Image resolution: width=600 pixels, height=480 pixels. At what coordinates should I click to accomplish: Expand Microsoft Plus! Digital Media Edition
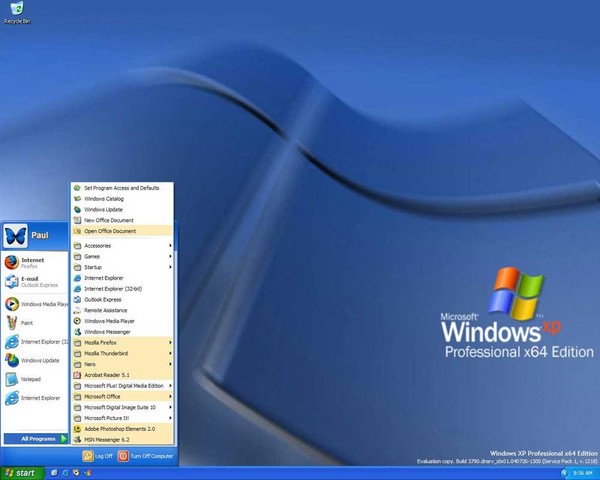pos(122,385)
